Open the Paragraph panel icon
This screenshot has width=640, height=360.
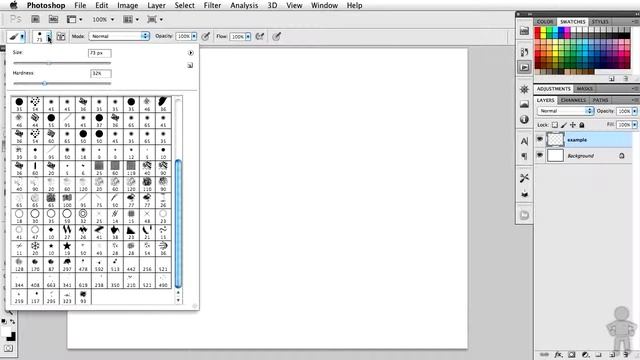(x=524, y=156)
